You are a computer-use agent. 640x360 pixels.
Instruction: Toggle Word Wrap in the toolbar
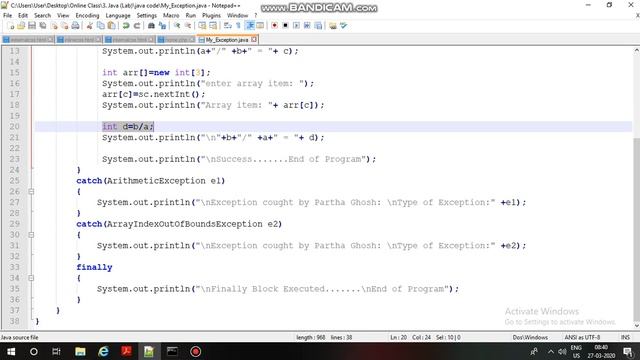pyautogui.click(x=228, y=26)
